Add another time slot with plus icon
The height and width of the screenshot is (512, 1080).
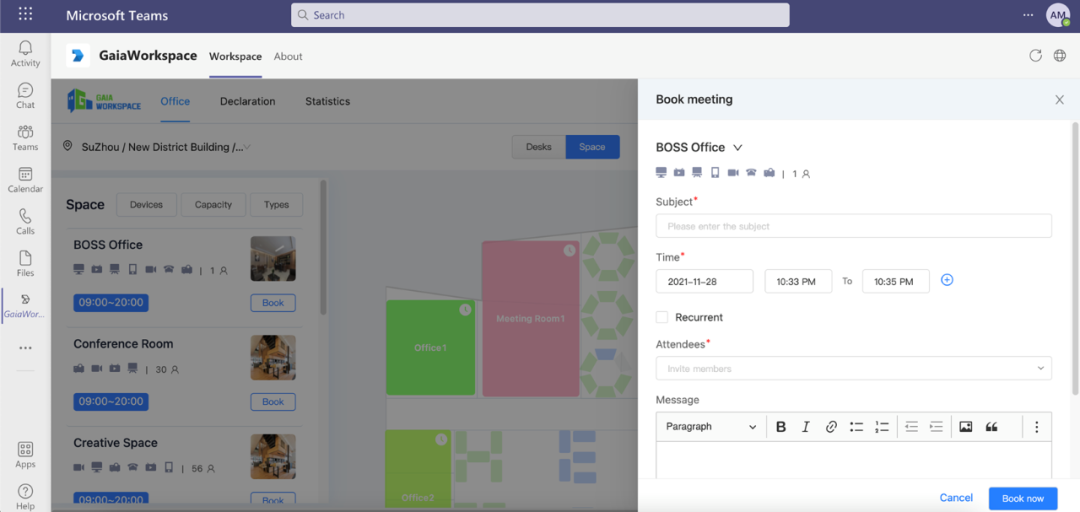click(x=947, y=280)
